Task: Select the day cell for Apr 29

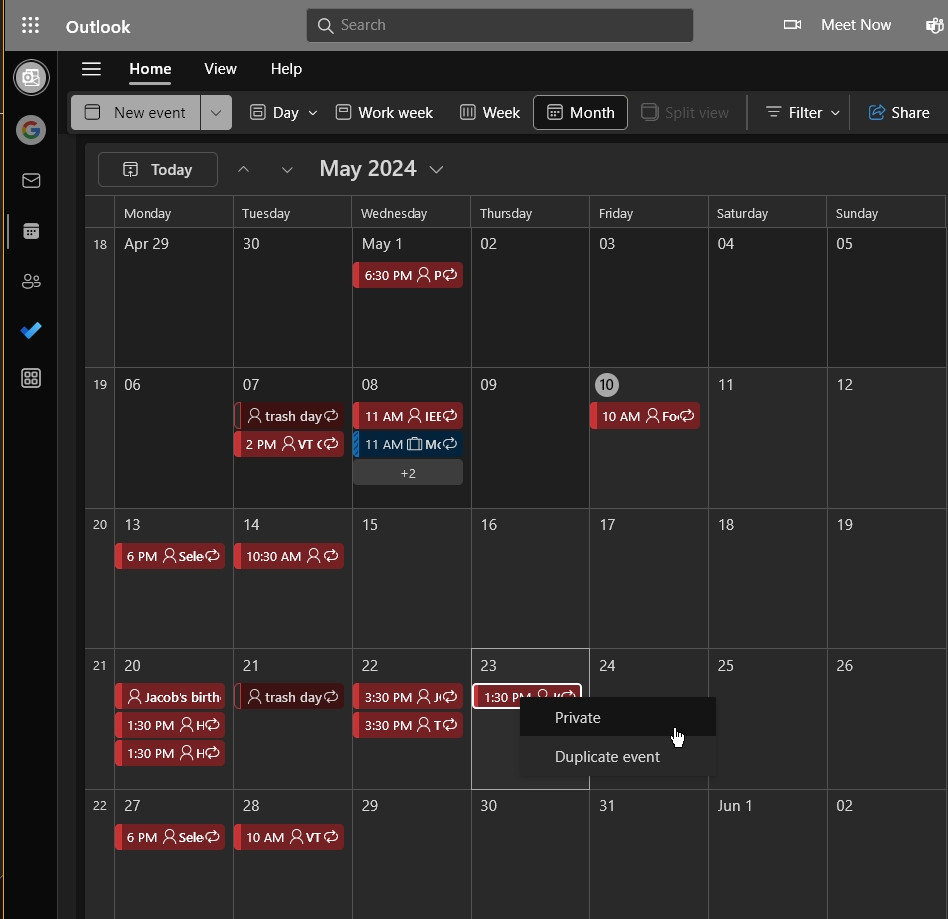Action: point(174,297)
